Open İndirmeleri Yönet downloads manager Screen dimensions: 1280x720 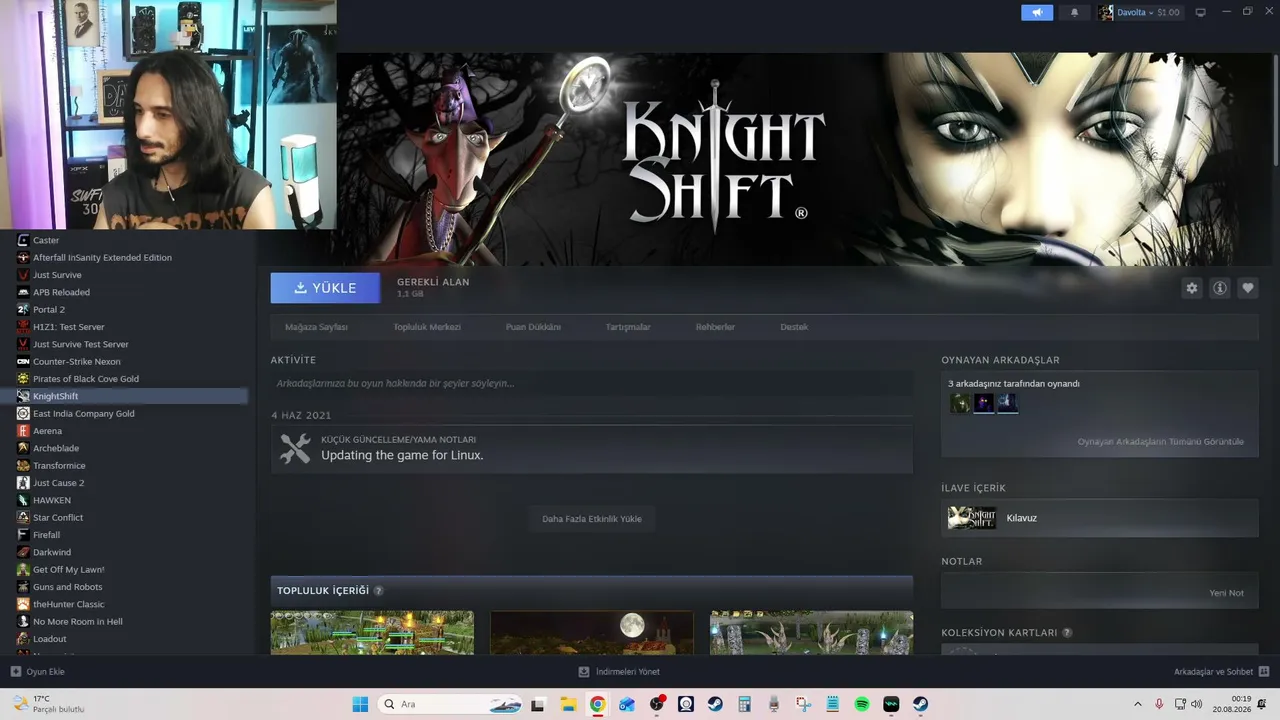(619, 672)
